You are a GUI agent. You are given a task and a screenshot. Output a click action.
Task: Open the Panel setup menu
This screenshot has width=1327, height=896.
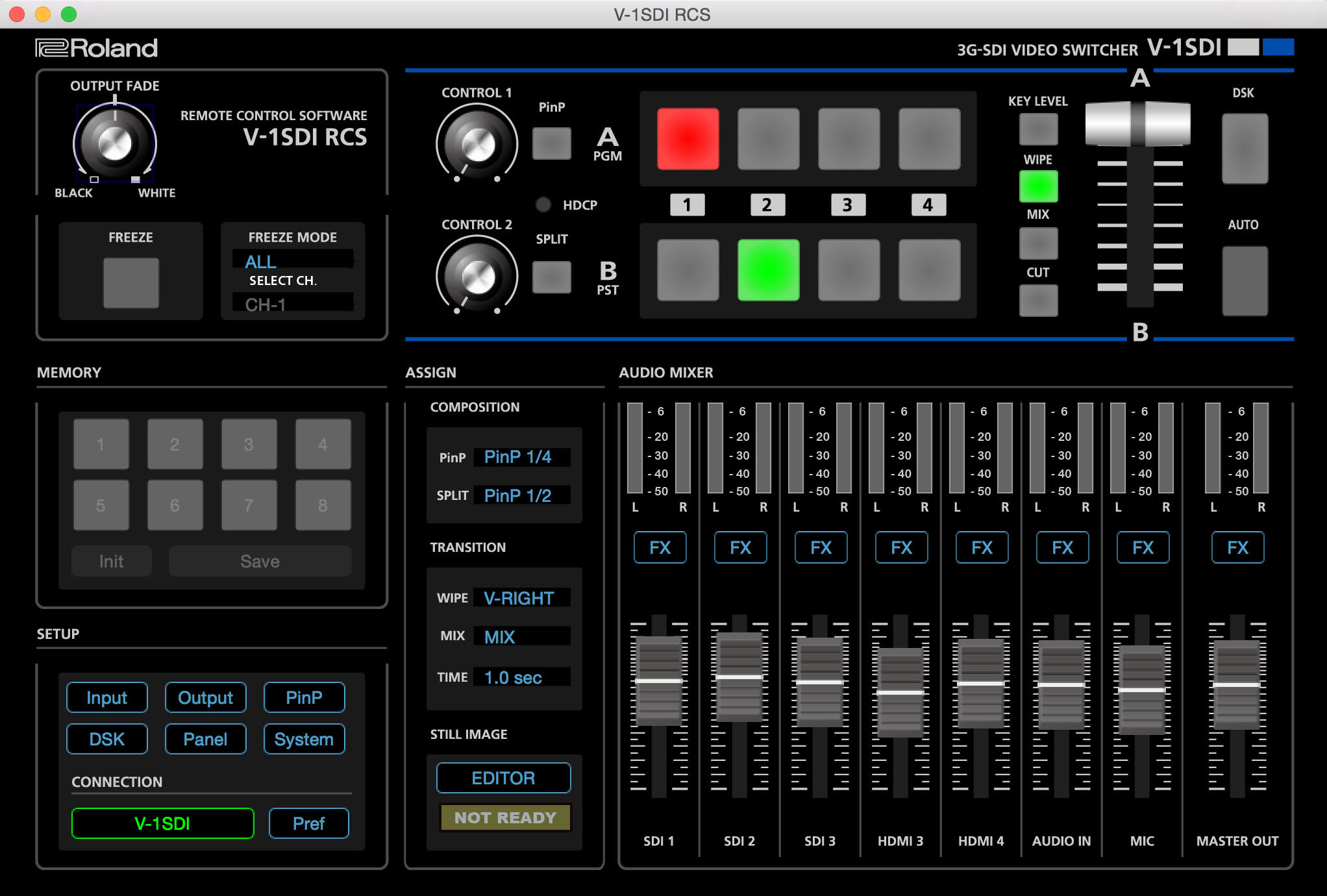[206, 739]
